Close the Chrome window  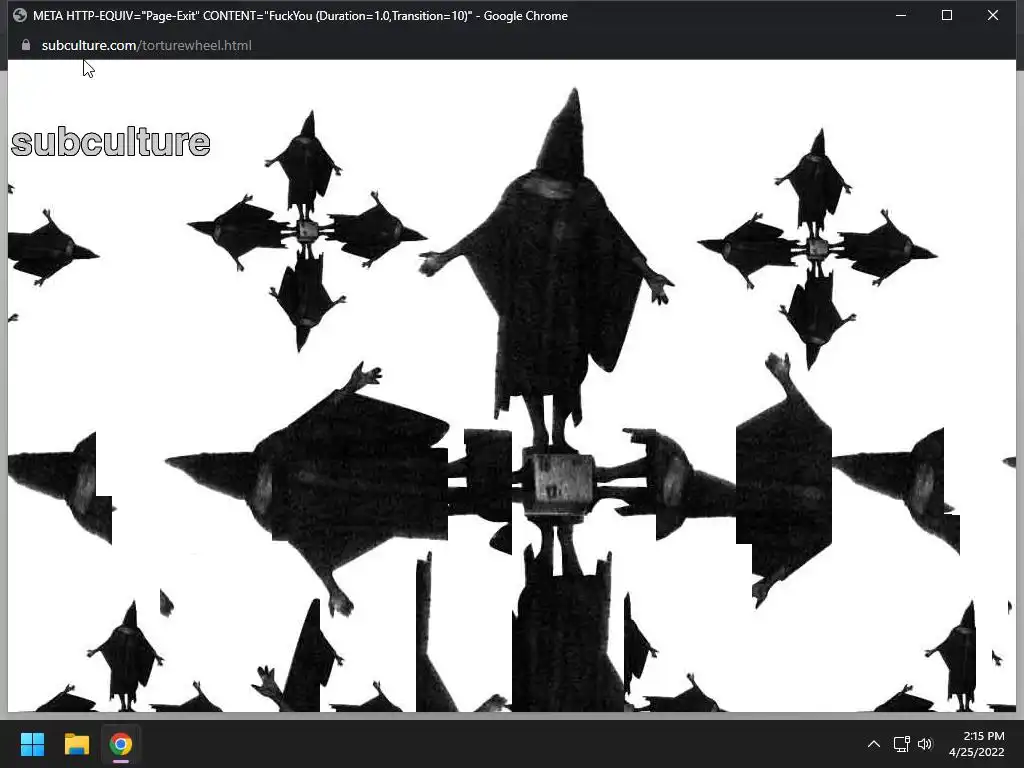[x=993, y=15]
